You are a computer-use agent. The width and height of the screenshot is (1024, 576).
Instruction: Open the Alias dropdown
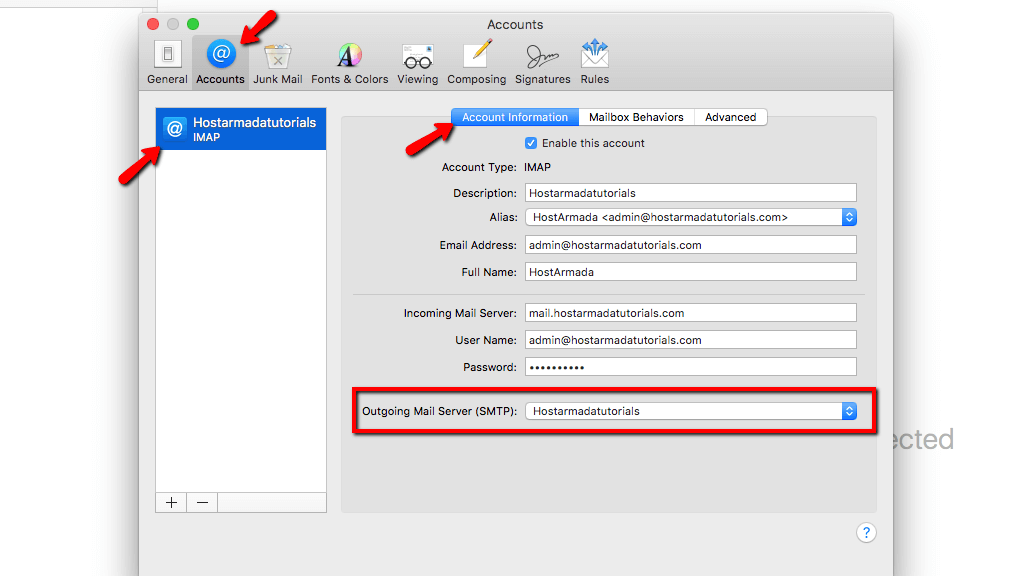pos(691,217)
